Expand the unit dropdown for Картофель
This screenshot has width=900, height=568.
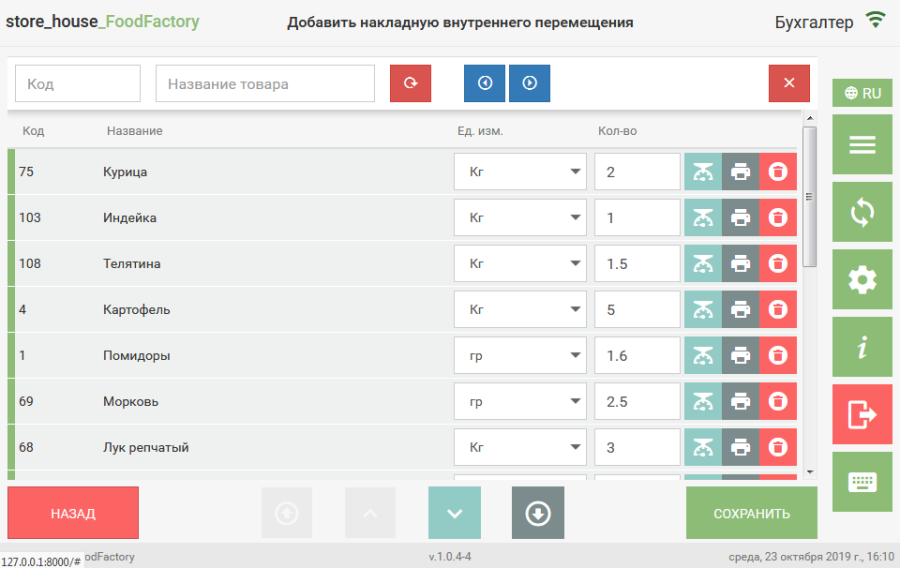coord(520,310)
